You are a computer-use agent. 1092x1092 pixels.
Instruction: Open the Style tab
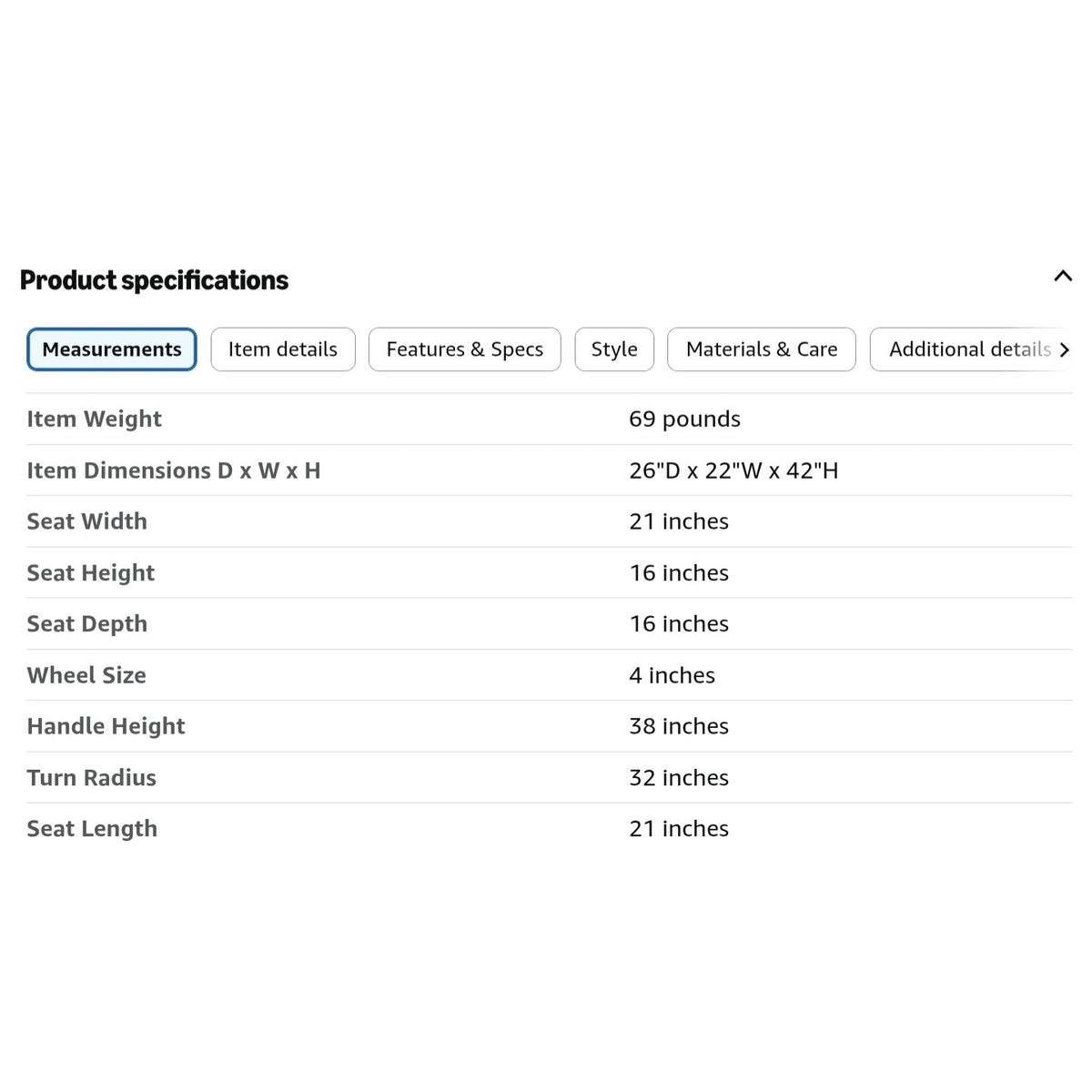614,349
